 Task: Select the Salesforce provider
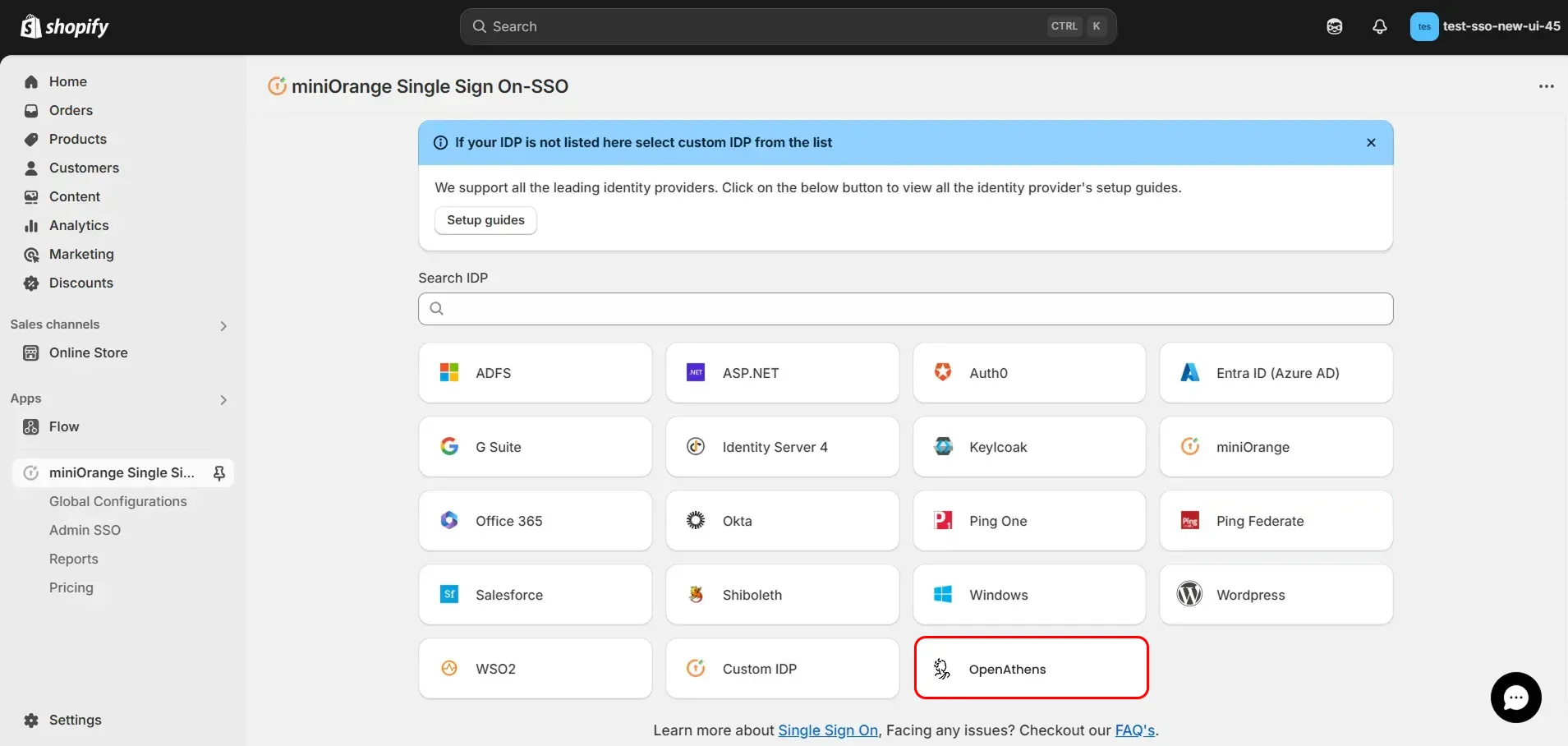click(536, 595)
